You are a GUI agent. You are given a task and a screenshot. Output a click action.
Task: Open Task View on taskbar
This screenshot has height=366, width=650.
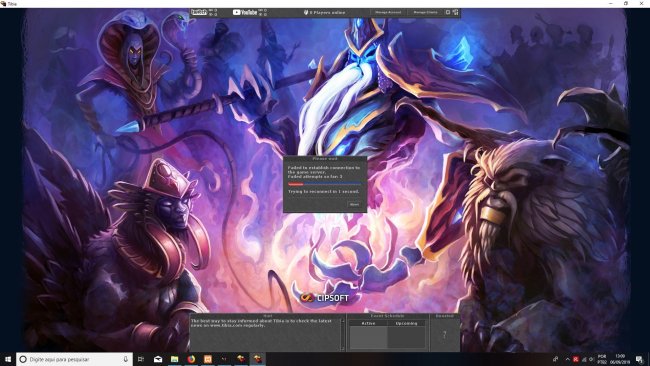(141, 359)
